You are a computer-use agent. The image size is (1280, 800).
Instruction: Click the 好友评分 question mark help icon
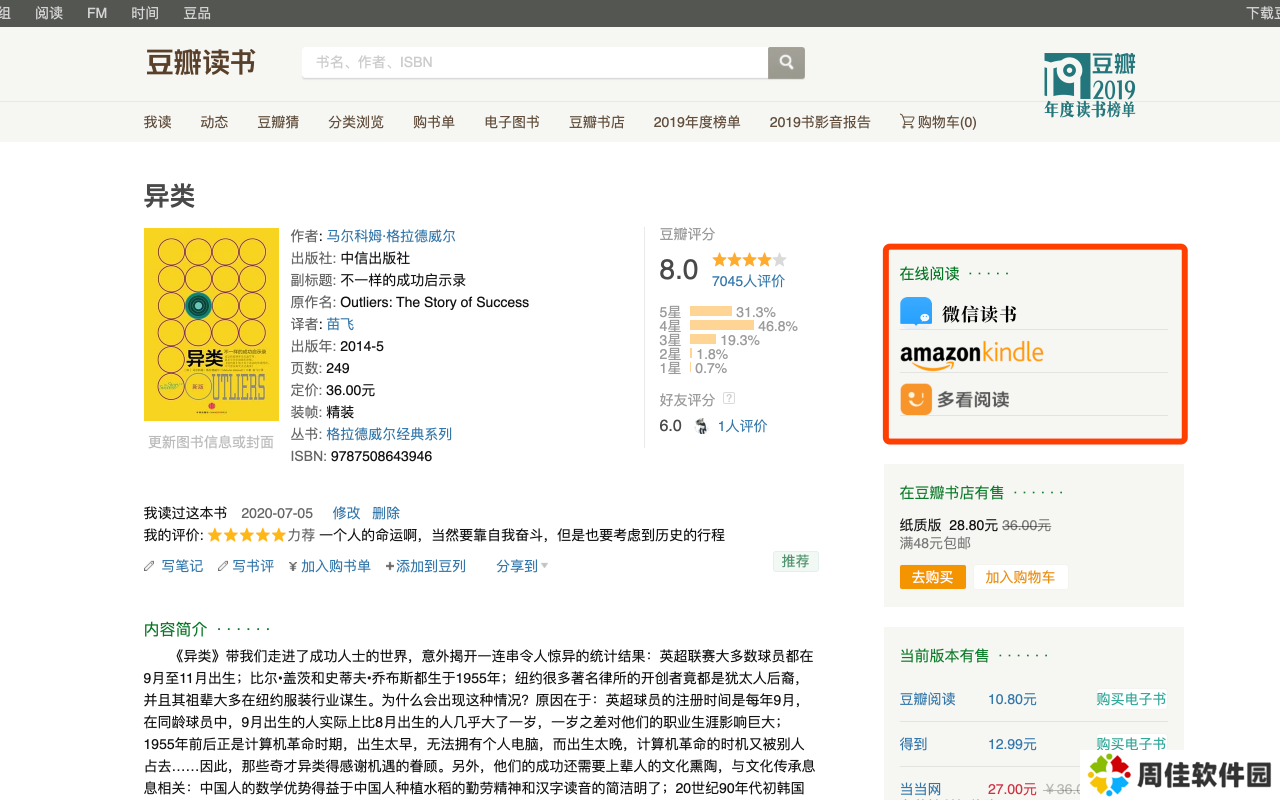tap(729, 399)
